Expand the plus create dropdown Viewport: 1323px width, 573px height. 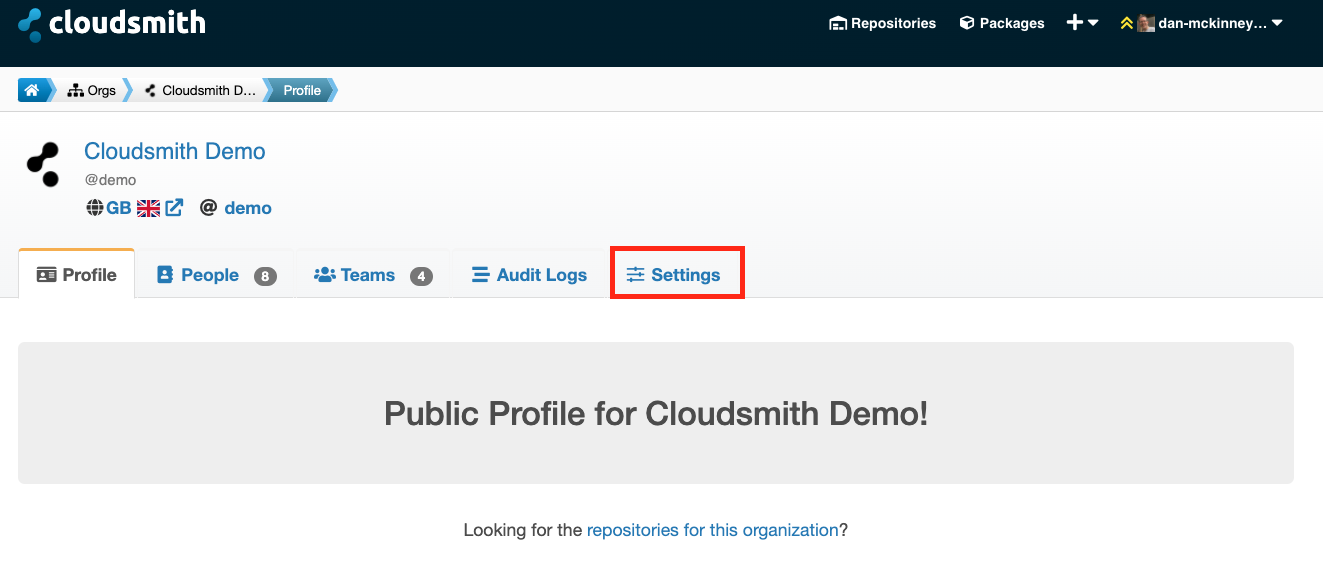point(1082,23)
